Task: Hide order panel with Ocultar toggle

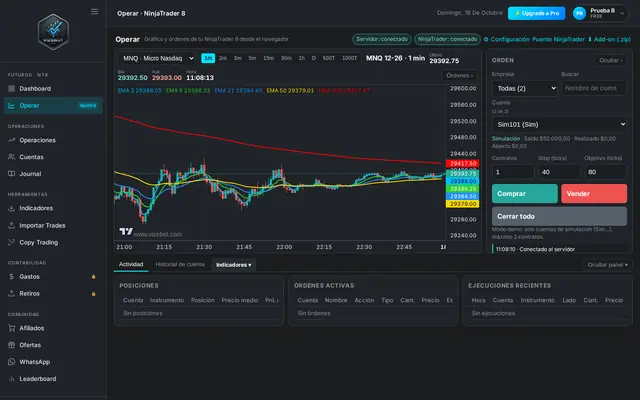Action: click(x=610, y=60)
